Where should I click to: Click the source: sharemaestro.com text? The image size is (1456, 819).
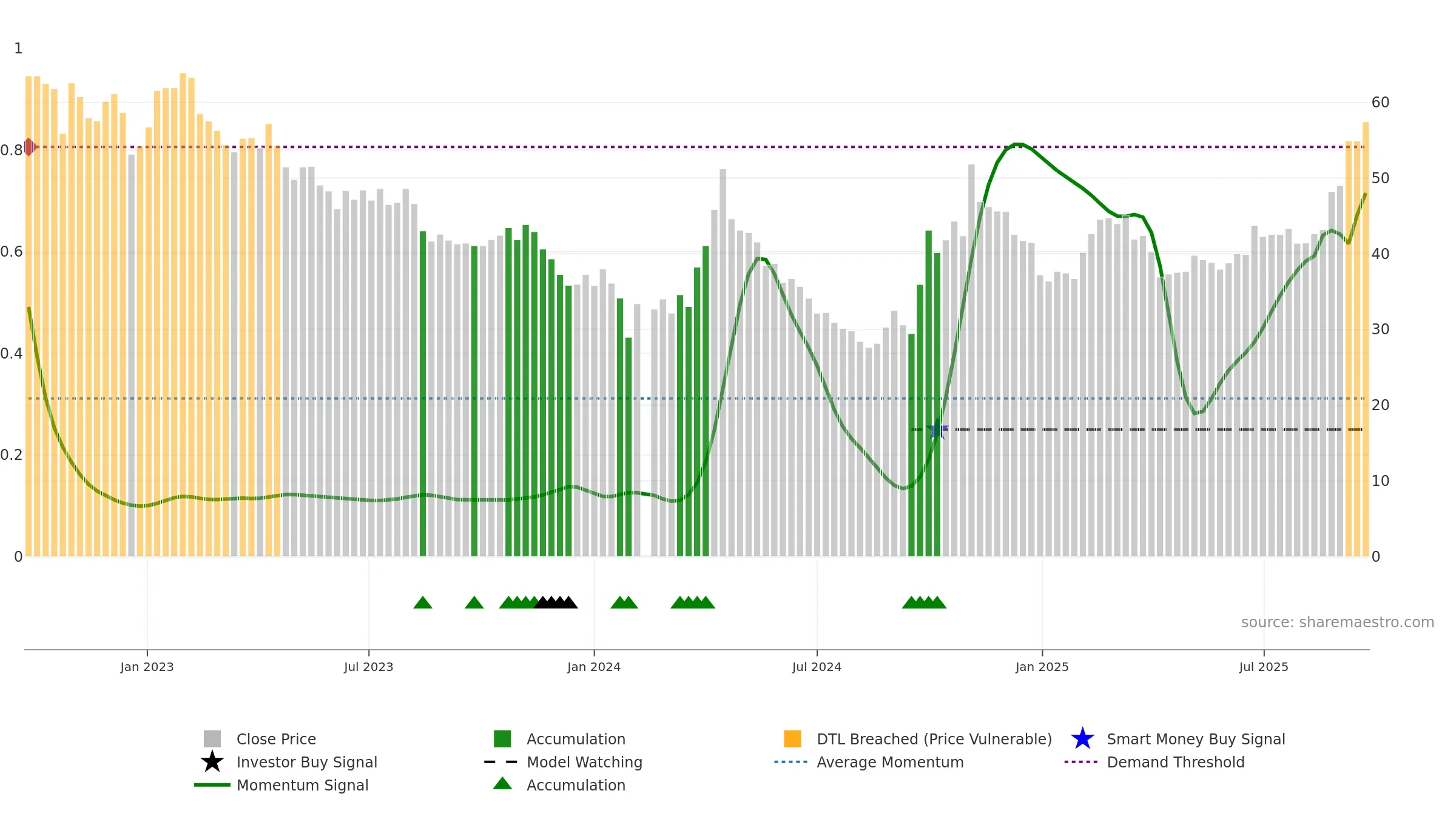click(x=1338, y=622)
